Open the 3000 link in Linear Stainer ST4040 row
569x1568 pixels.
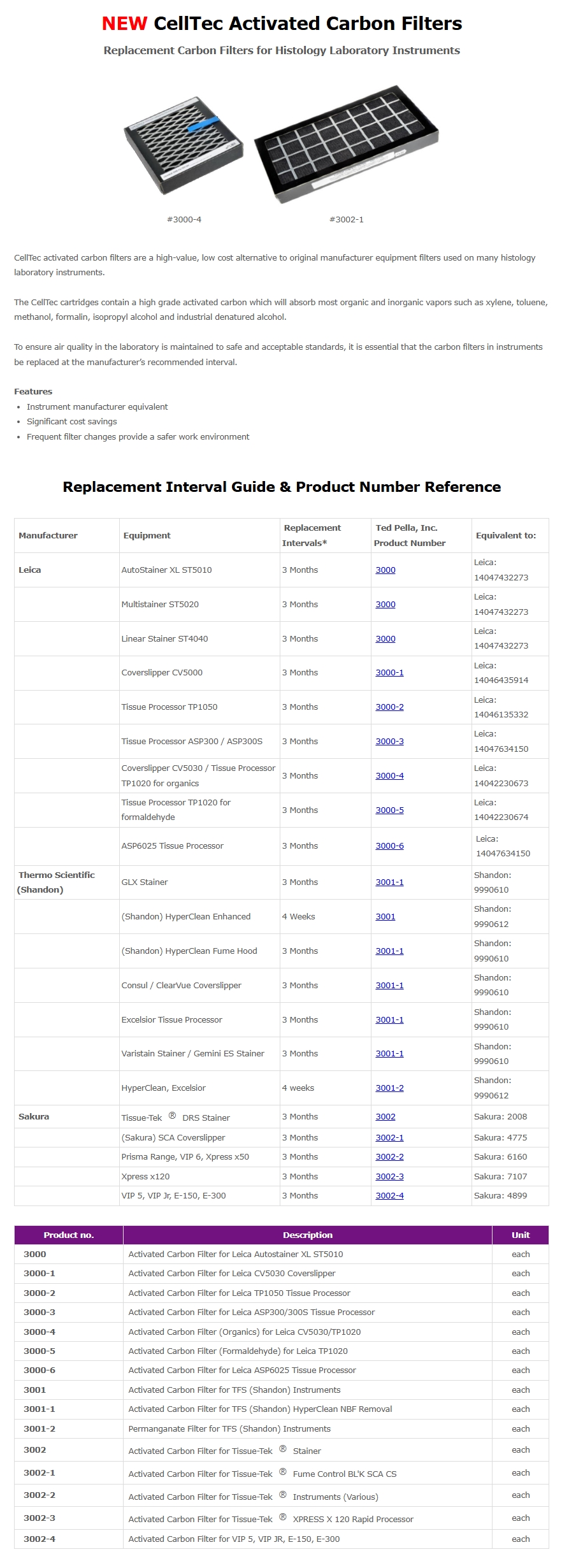(x=385, y=639)
